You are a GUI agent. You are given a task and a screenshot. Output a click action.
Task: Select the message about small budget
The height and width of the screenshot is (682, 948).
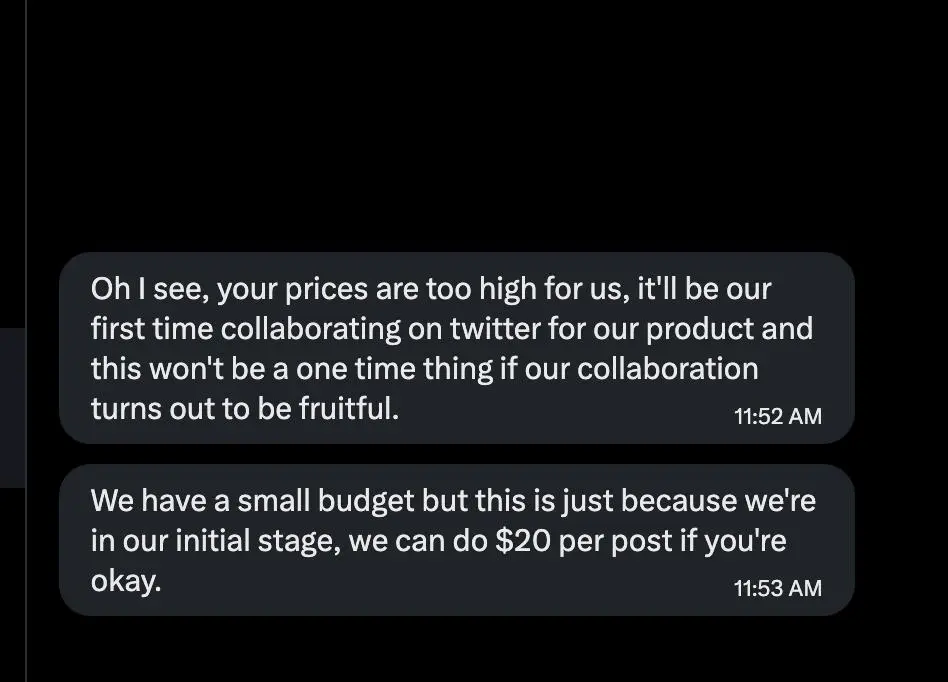[x=456, y=540]
